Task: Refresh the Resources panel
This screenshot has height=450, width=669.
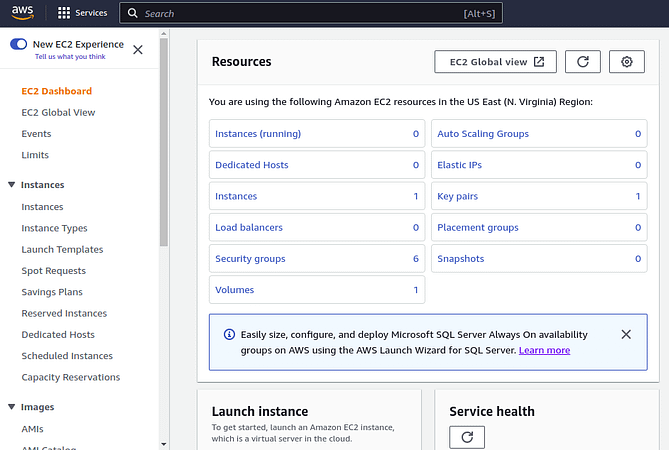Action: [582, 62]
